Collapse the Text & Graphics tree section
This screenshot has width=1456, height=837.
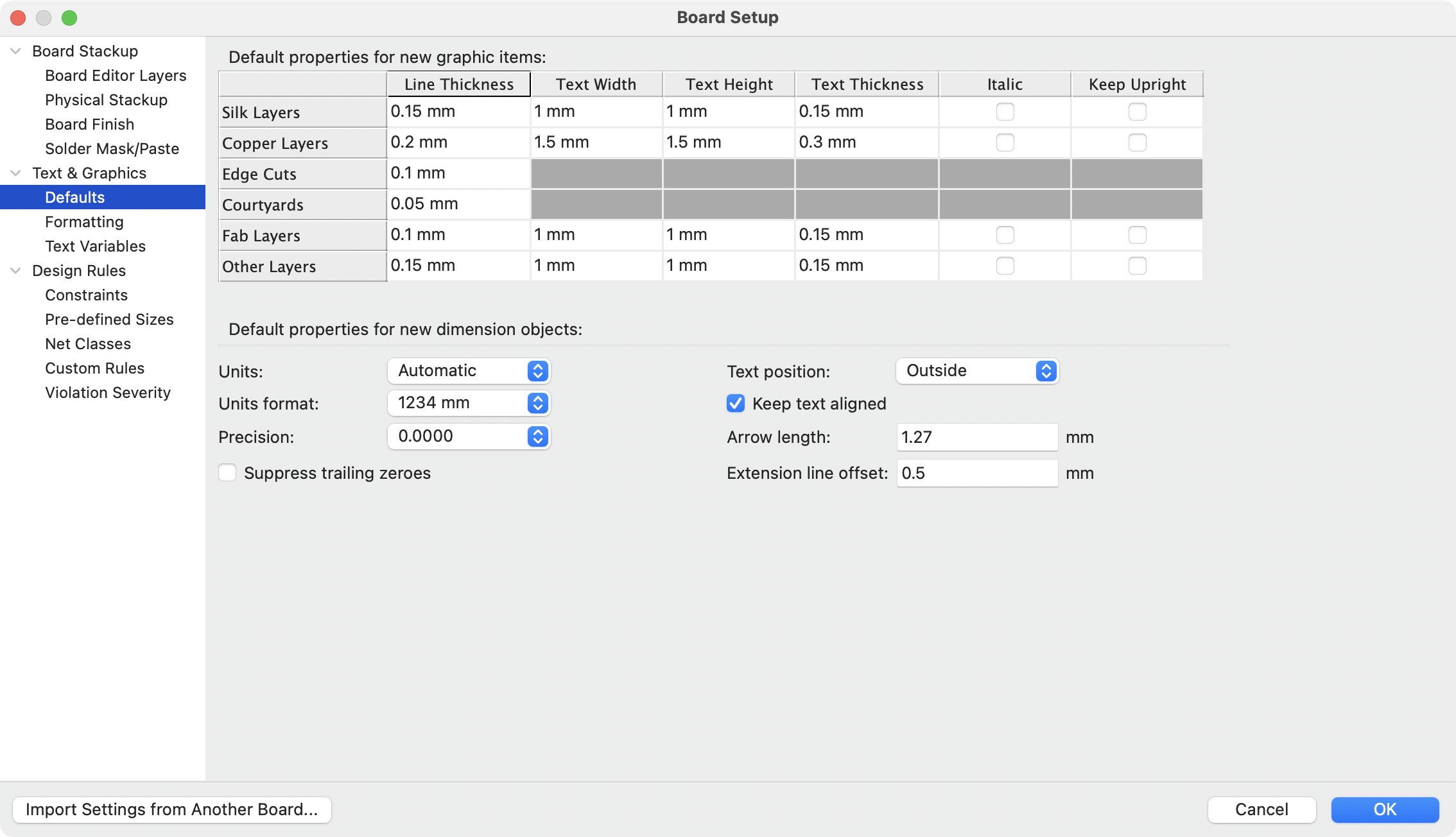[16, 173]
